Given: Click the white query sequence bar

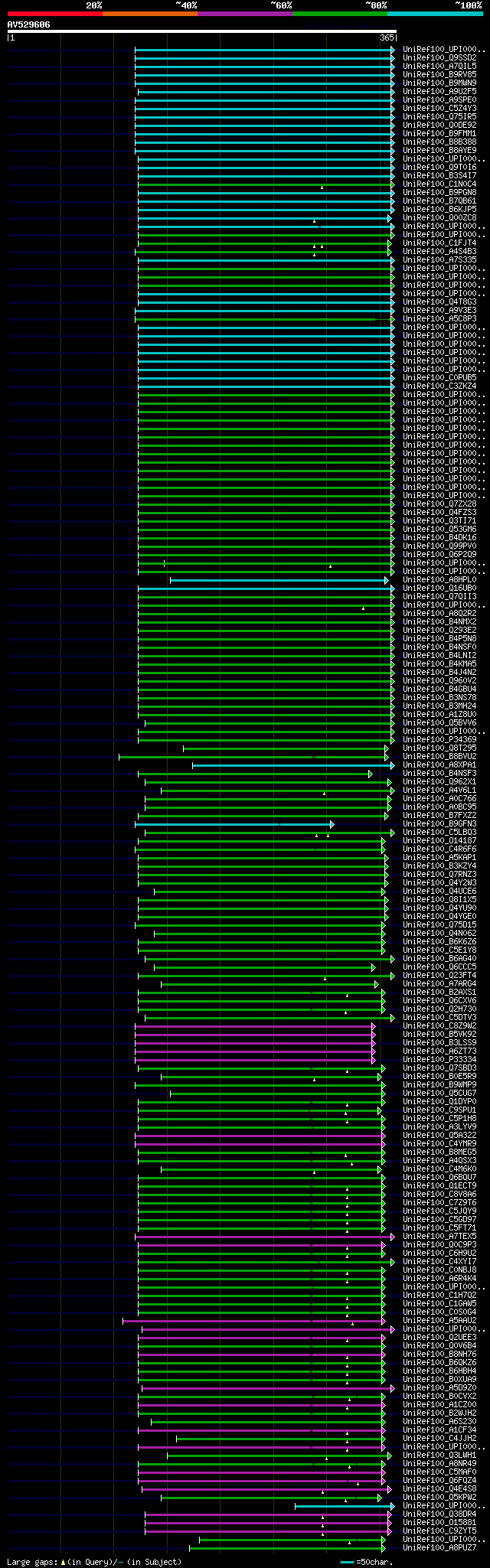Looking at the screenshot, I should point(201,32).
